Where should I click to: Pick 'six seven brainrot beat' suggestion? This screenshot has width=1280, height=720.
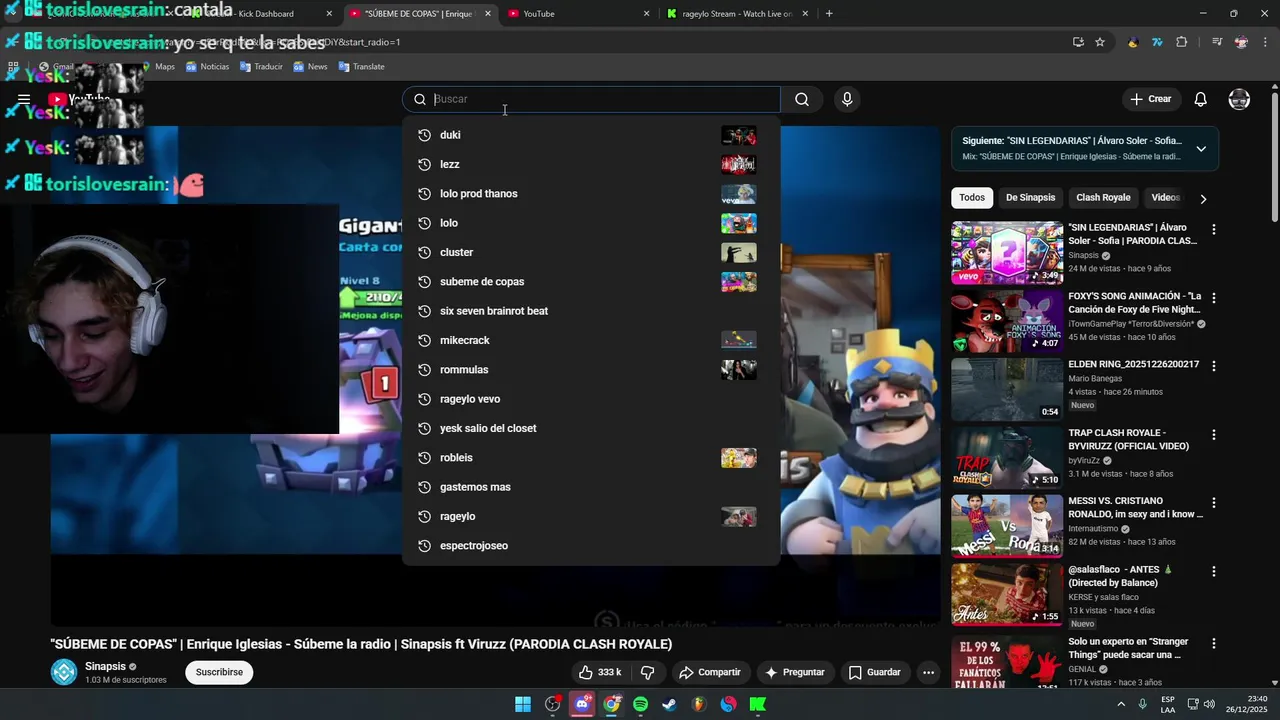591,311
